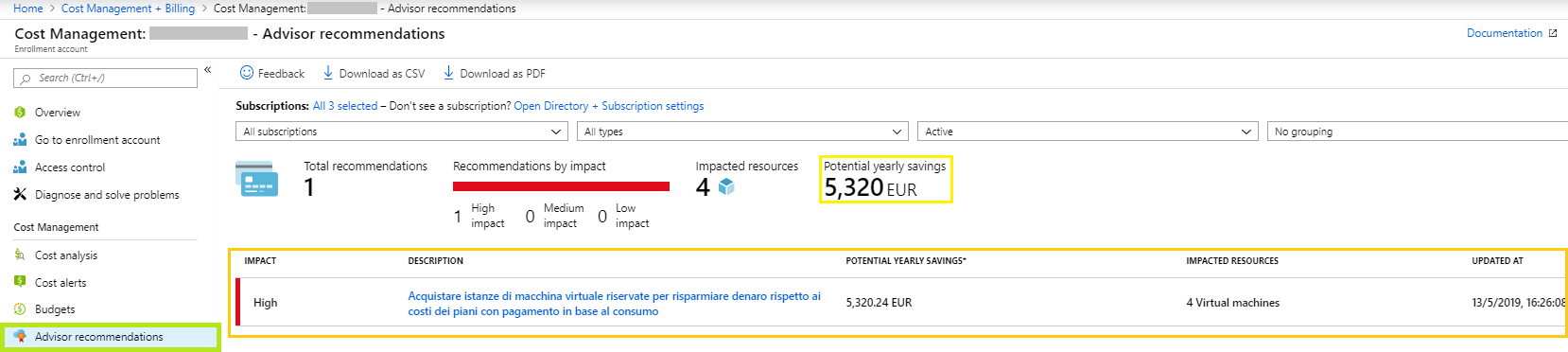The height and width of the screenshot is (352, 1568).
Task: Collapse the sidebar with double-chevron icon
Action: point(207,70)
